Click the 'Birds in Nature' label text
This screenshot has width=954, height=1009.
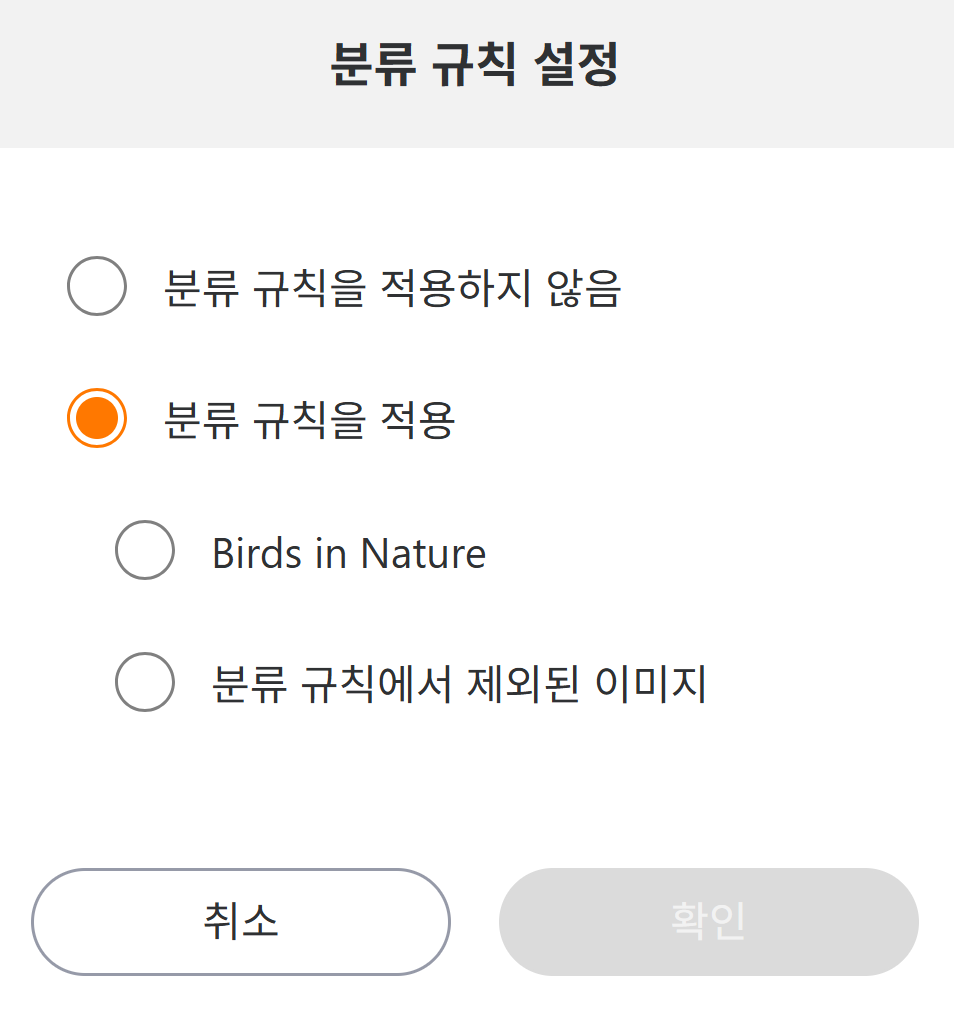pos(348,553)
